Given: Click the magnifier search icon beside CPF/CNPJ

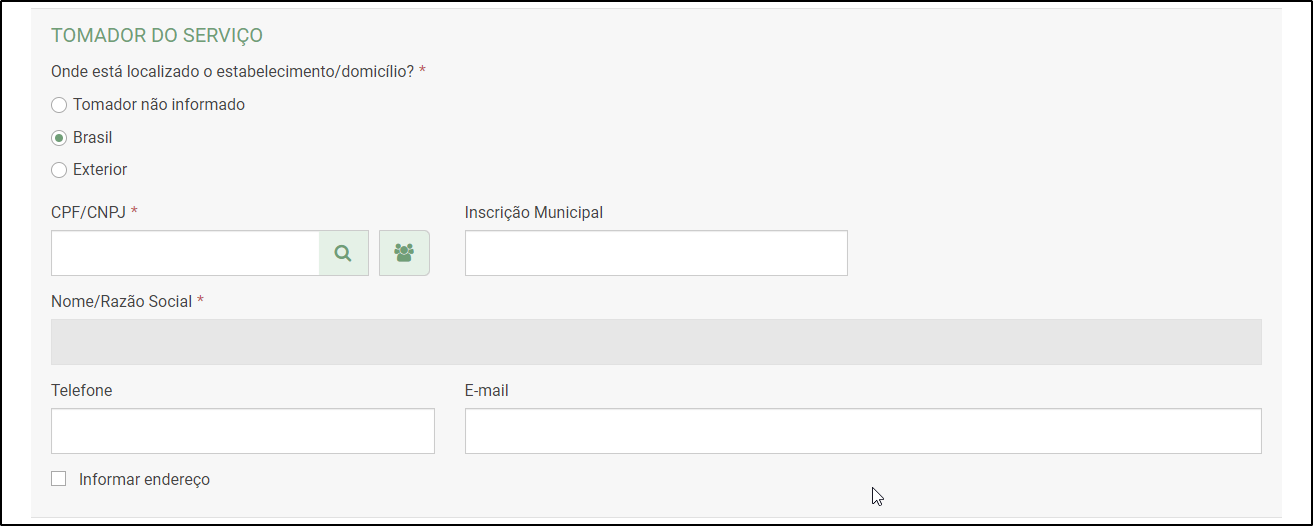Looking at the screenshot, I should pos(343,253).
